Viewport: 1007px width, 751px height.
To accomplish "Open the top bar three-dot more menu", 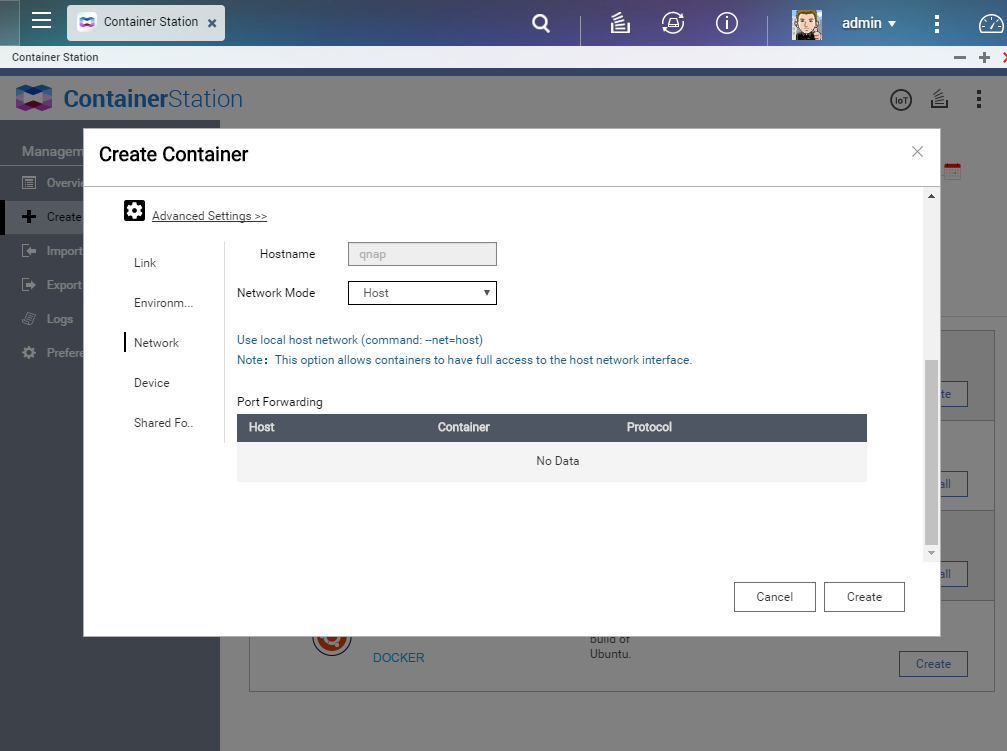I will pyautogui.click(x=937, y=24).
